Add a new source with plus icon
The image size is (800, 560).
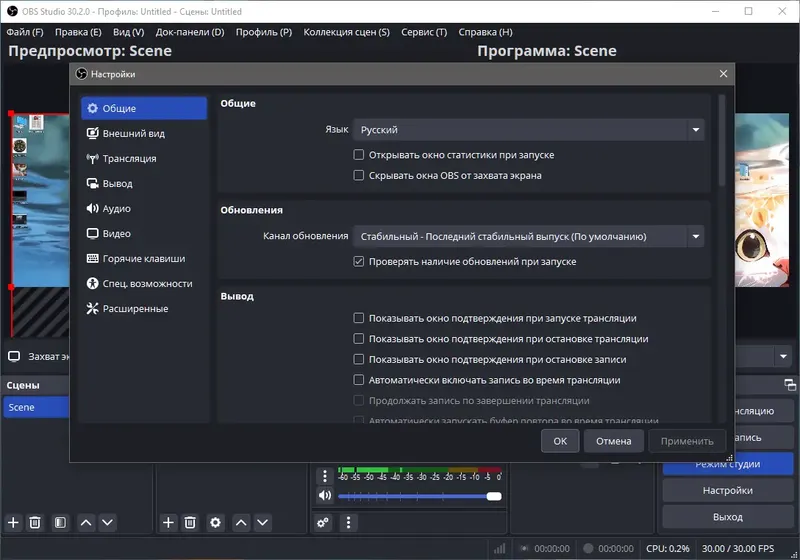pos(168,522)
